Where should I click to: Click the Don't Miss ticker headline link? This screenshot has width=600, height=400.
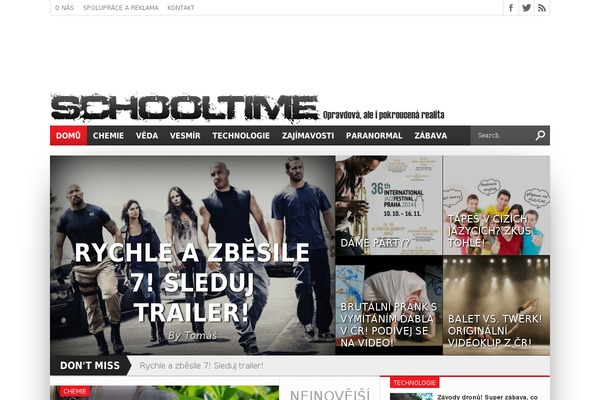click(201, 366)
